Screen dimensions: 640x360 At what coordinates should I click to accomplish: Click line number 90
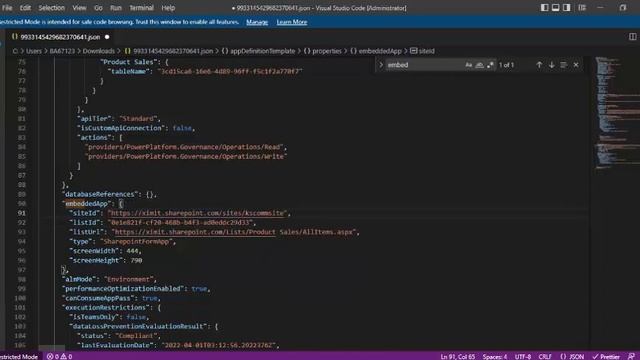point(21,204)
